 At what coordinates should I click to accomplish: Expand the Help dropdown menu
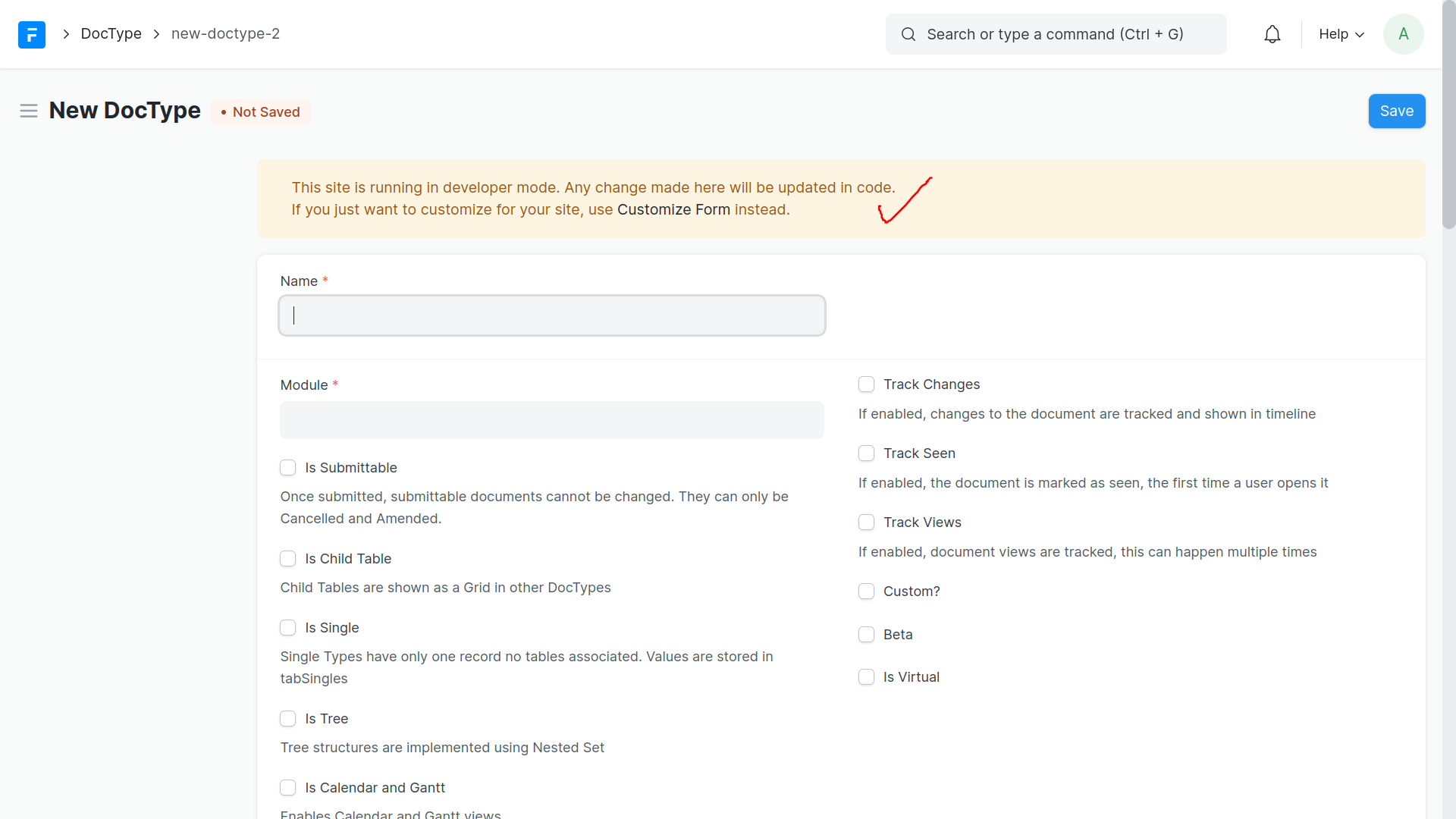[x=1341, y=34]
